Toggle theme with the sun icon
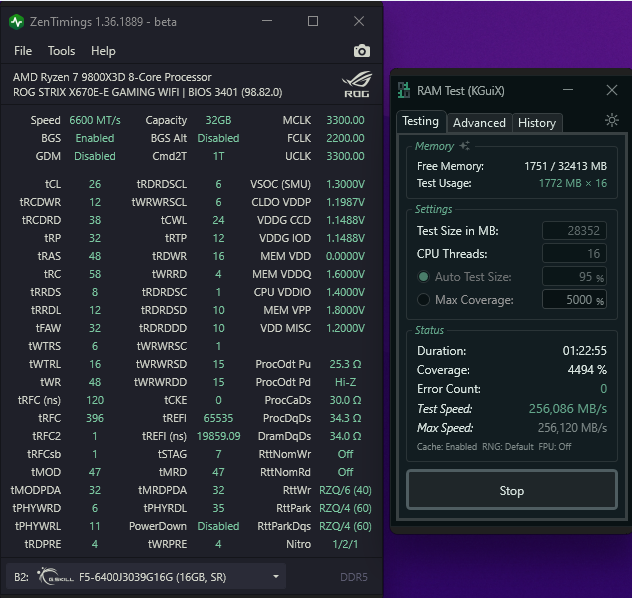The height and width of the screenshot is (598, 632). 611,120
